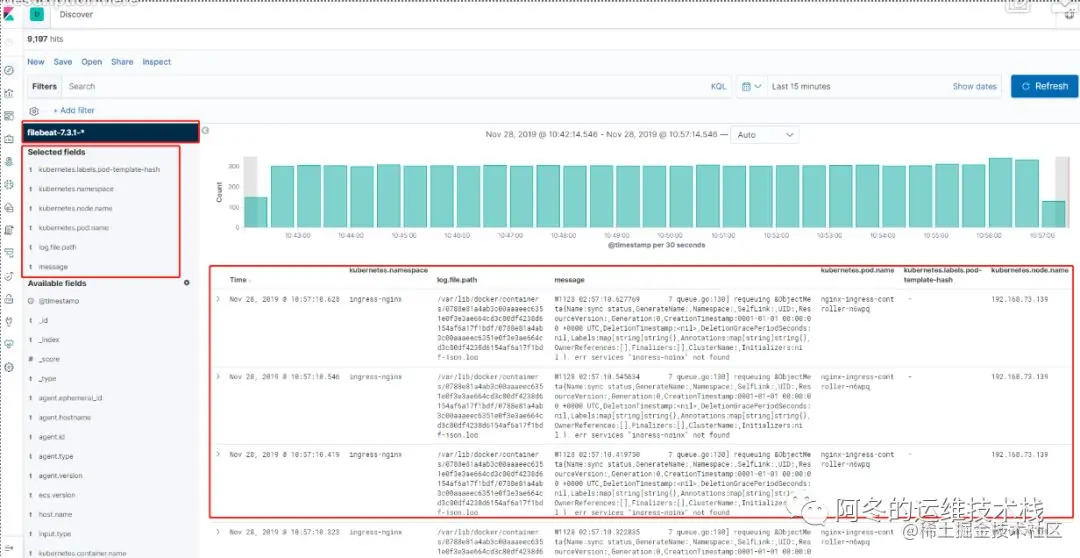1080x558 pixels.
Task: Open APM from the side navigation
Action: point(9,253)
